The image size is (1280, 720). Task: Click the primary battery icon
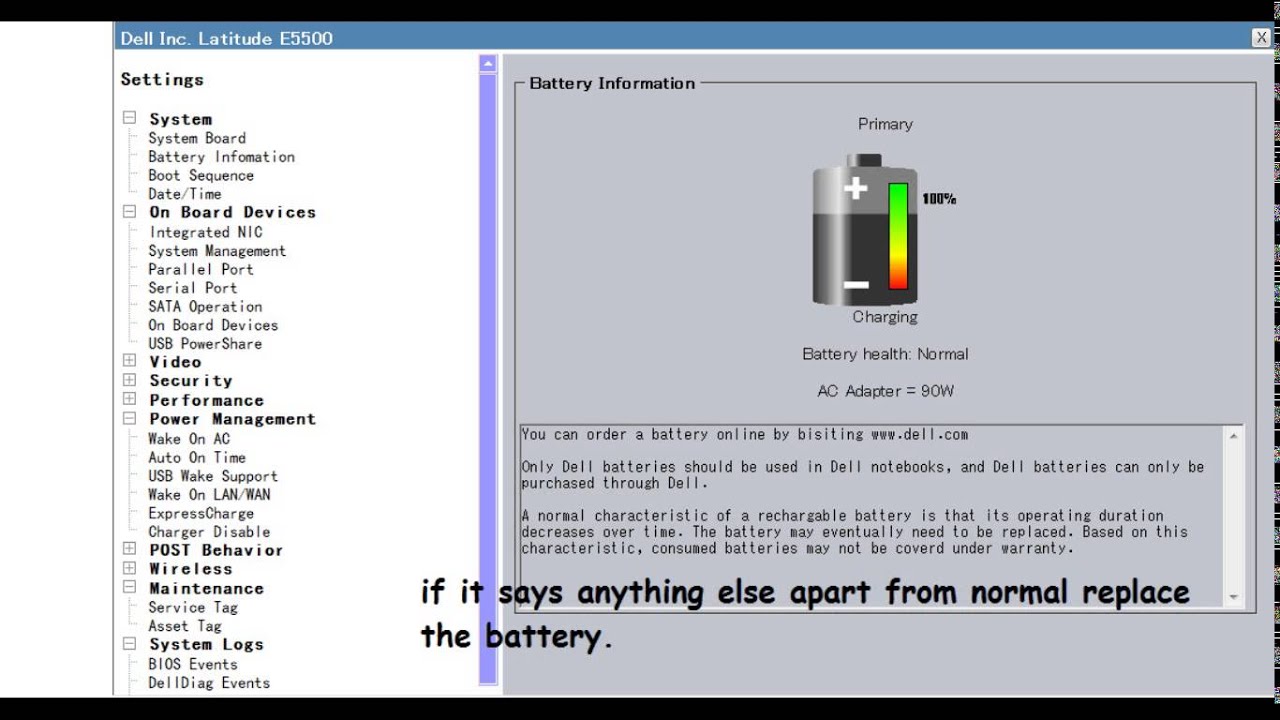point(864,229)
